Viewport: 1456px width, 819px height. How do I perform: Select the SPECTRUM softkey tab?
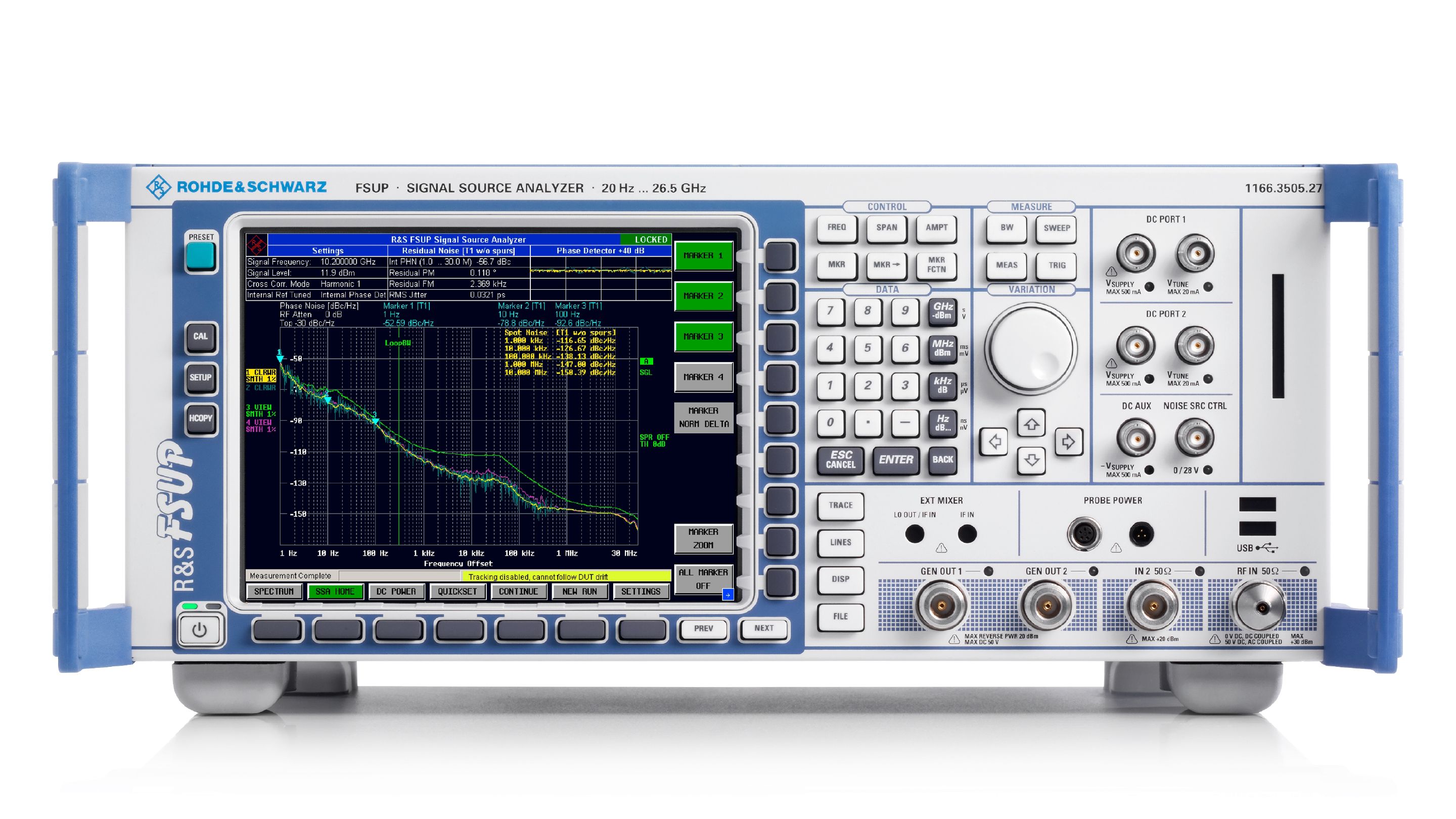[x=275, y=591]
